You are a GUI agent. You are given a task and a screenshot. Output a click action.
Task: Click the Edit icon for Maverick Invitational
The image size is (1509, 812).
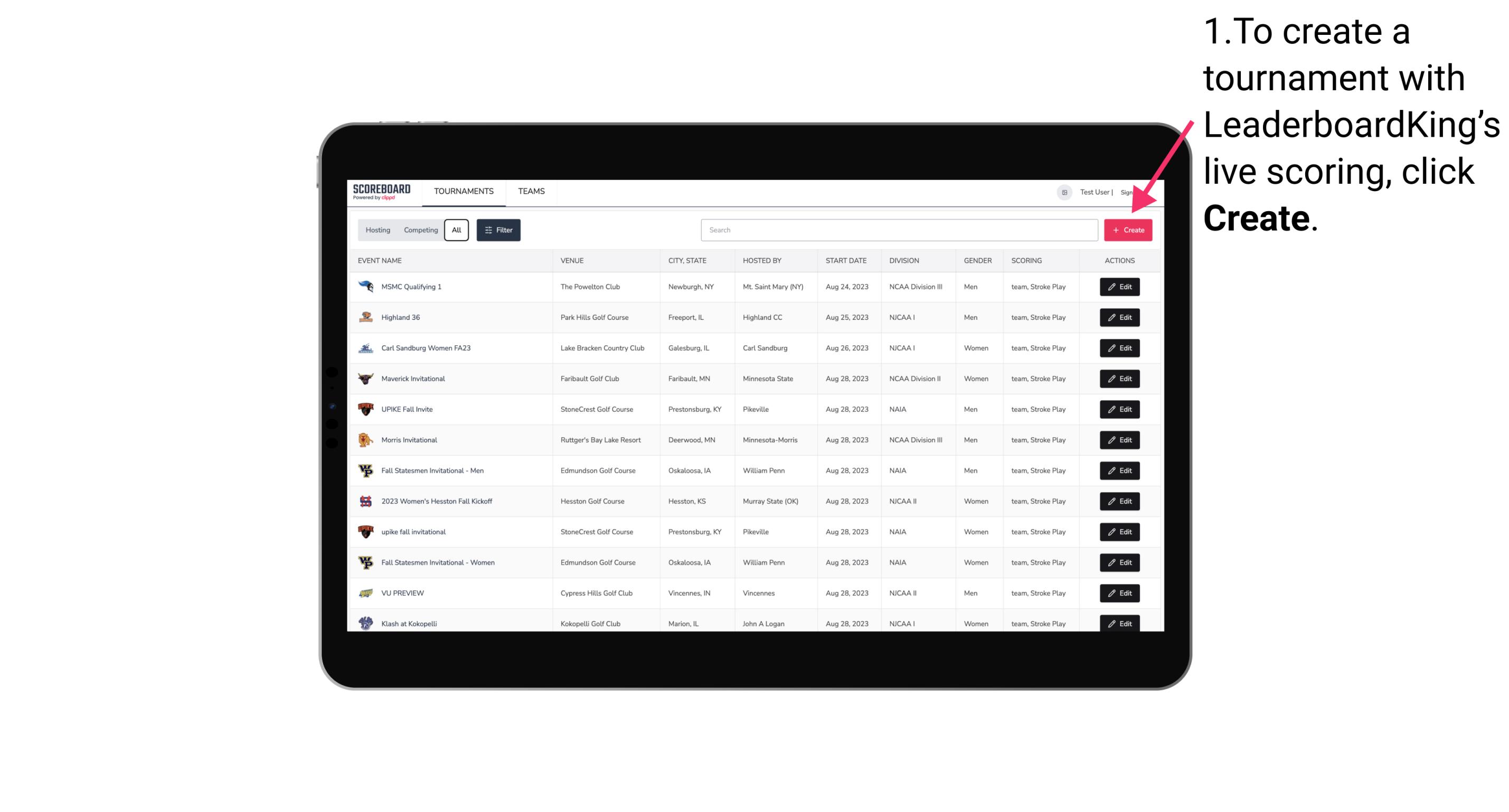[x=1119, y=378]
